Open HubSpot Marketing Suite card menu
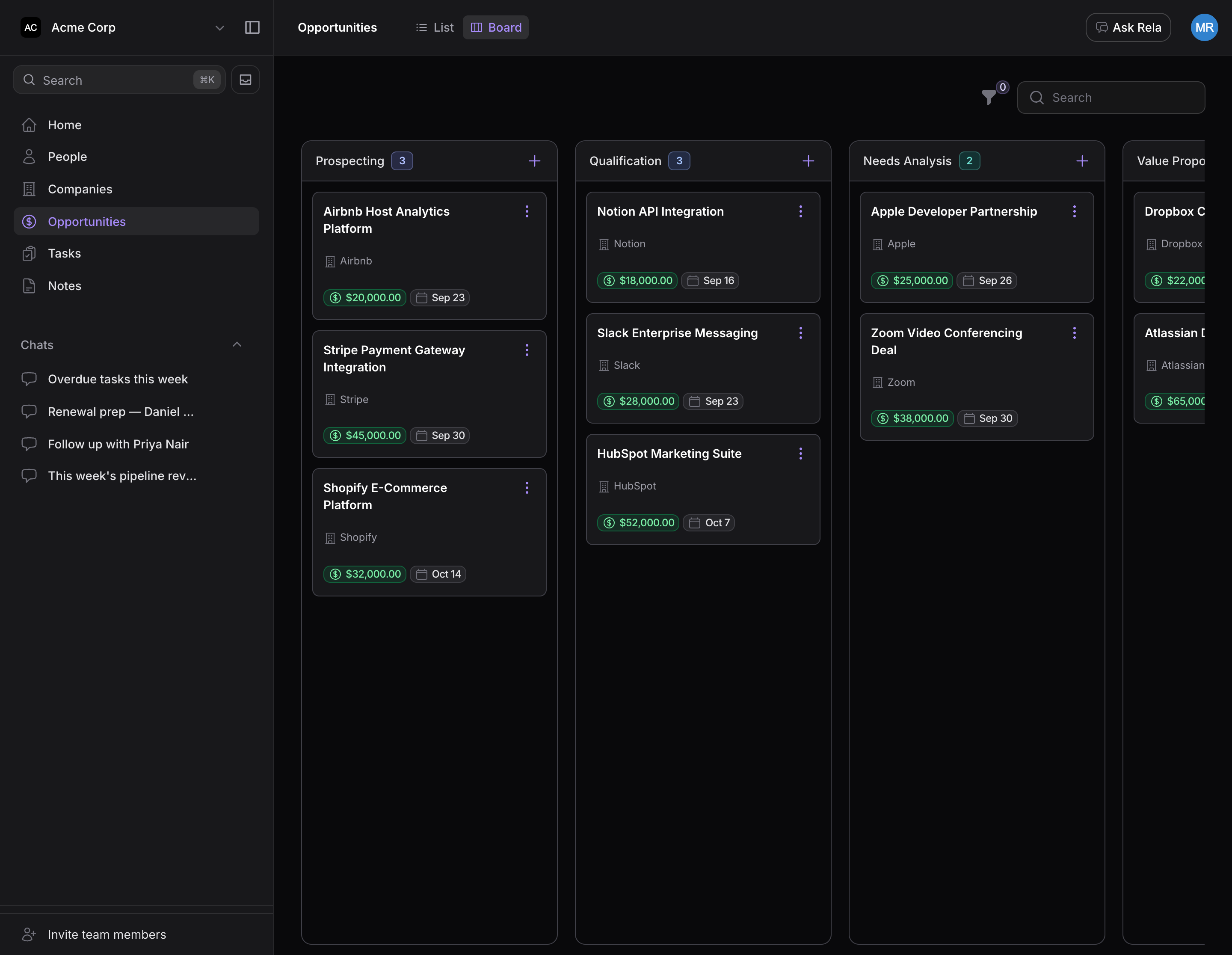The width and height of the screenshot is (1232, 955). [800, 454]
